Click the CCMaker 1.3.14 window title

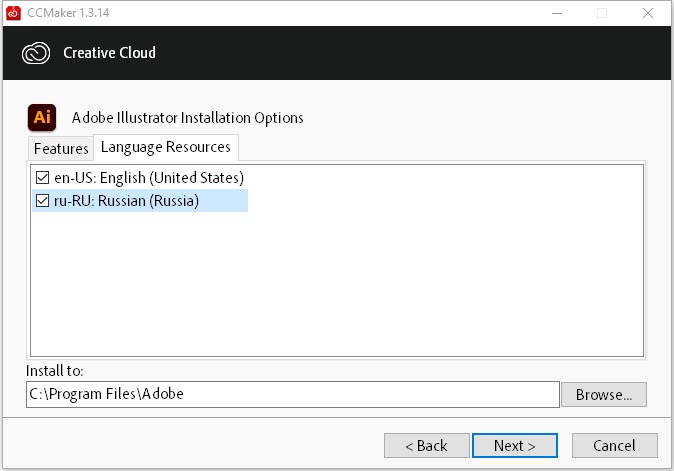coord(68,13)
